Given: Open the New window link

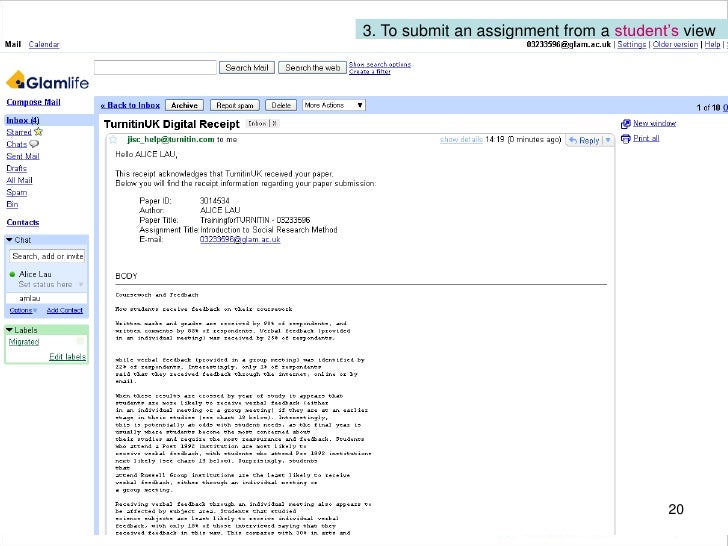Looking at the screenshot, I should coord(655,124).
